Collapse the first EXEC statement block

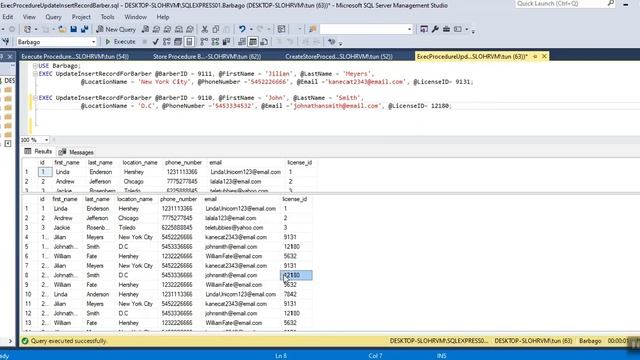click(35, 74)
